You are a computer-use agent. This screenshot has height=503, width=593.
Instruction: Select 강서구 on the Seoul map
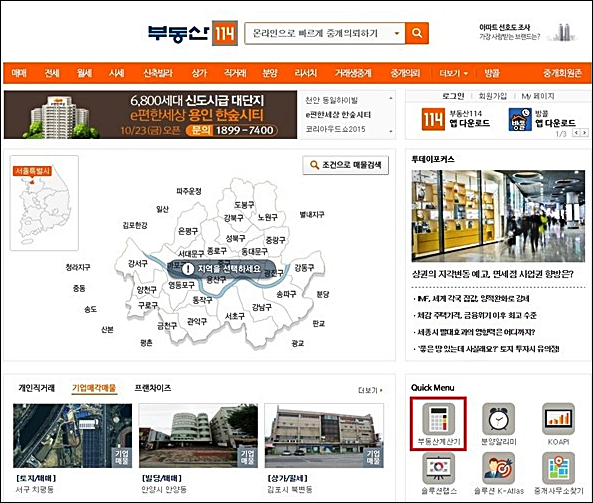point(138,263)
